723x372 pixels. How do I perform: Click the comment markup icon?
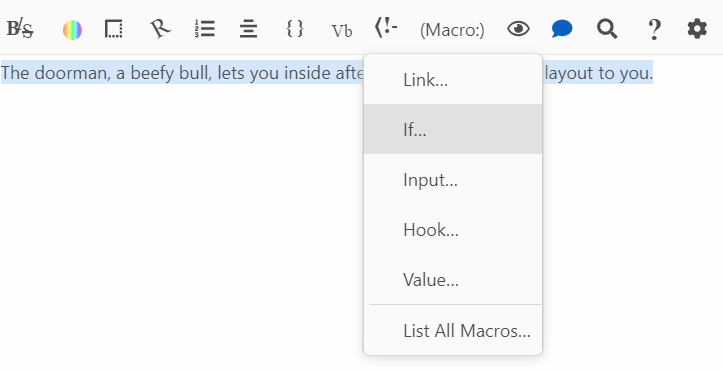(x=386, y=28)
